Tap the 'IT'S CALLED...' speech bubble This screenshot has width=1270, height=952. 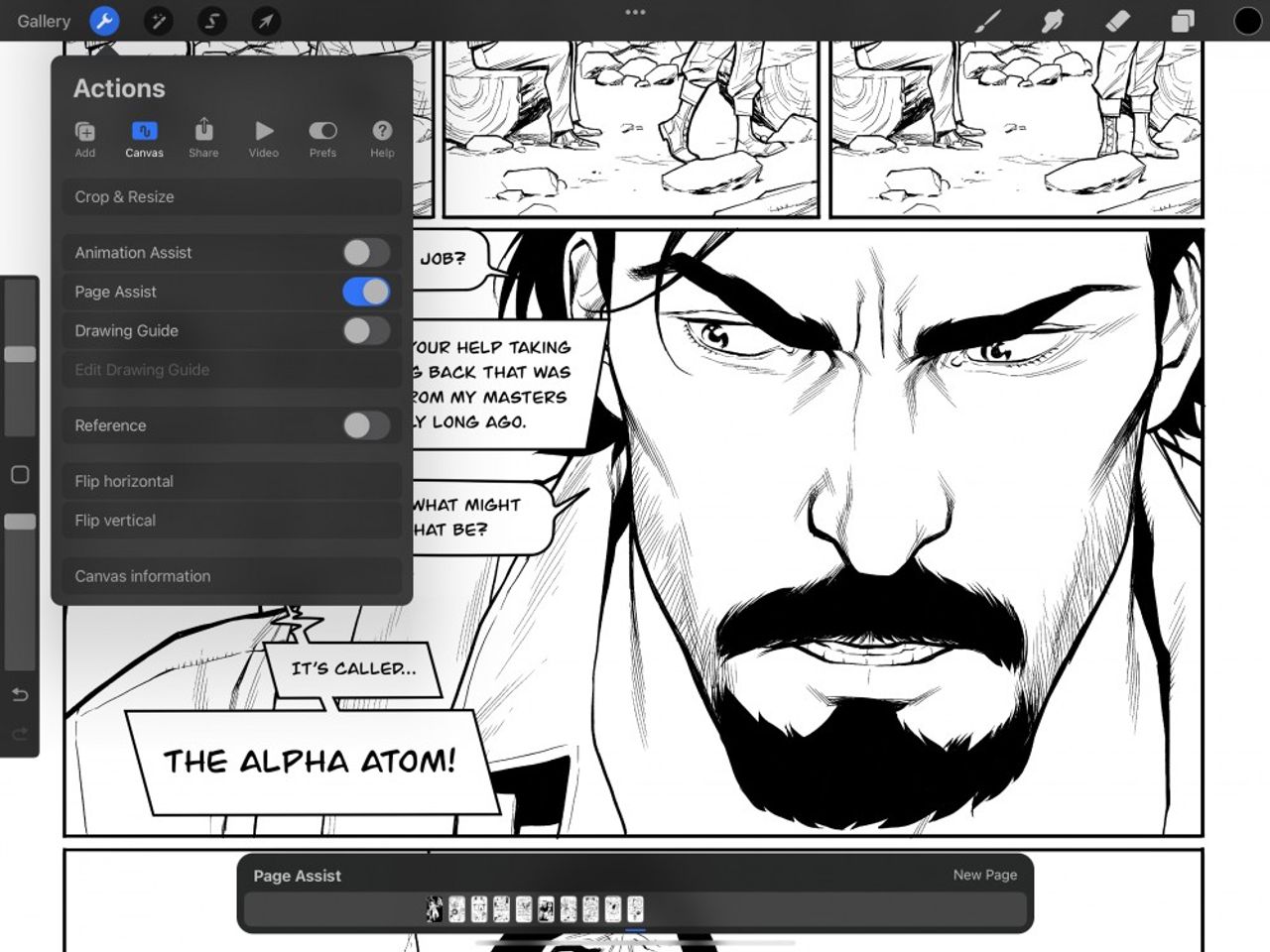pyautogui.click(x=354, y=668)
